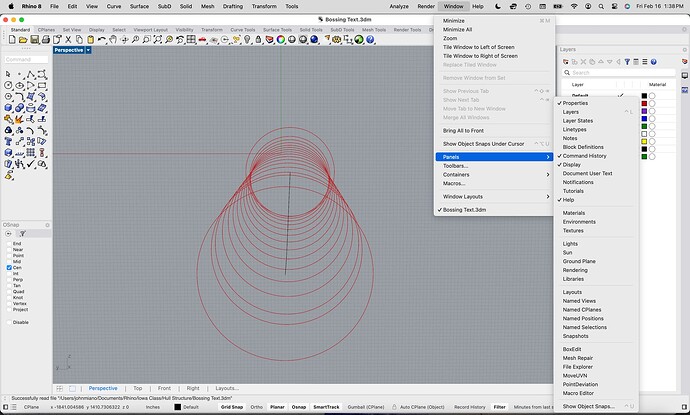
Task: Open the OSnap panel gear menu
Action: (48, 225)
